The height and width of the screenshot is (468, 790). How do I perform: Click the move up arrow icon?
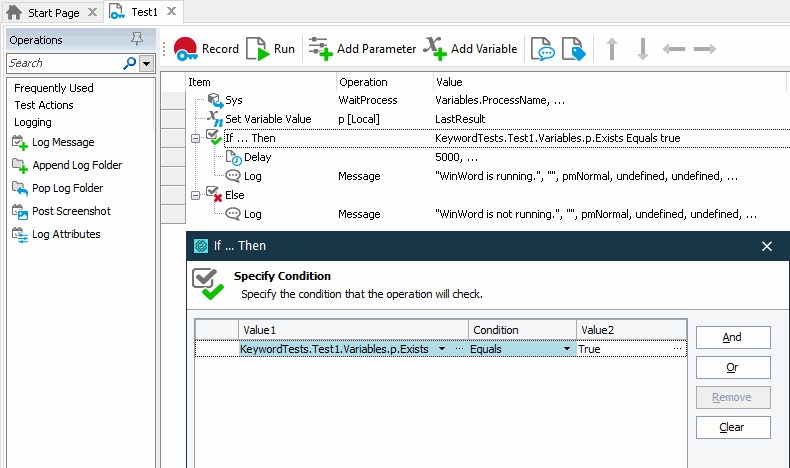pos(612,49)
